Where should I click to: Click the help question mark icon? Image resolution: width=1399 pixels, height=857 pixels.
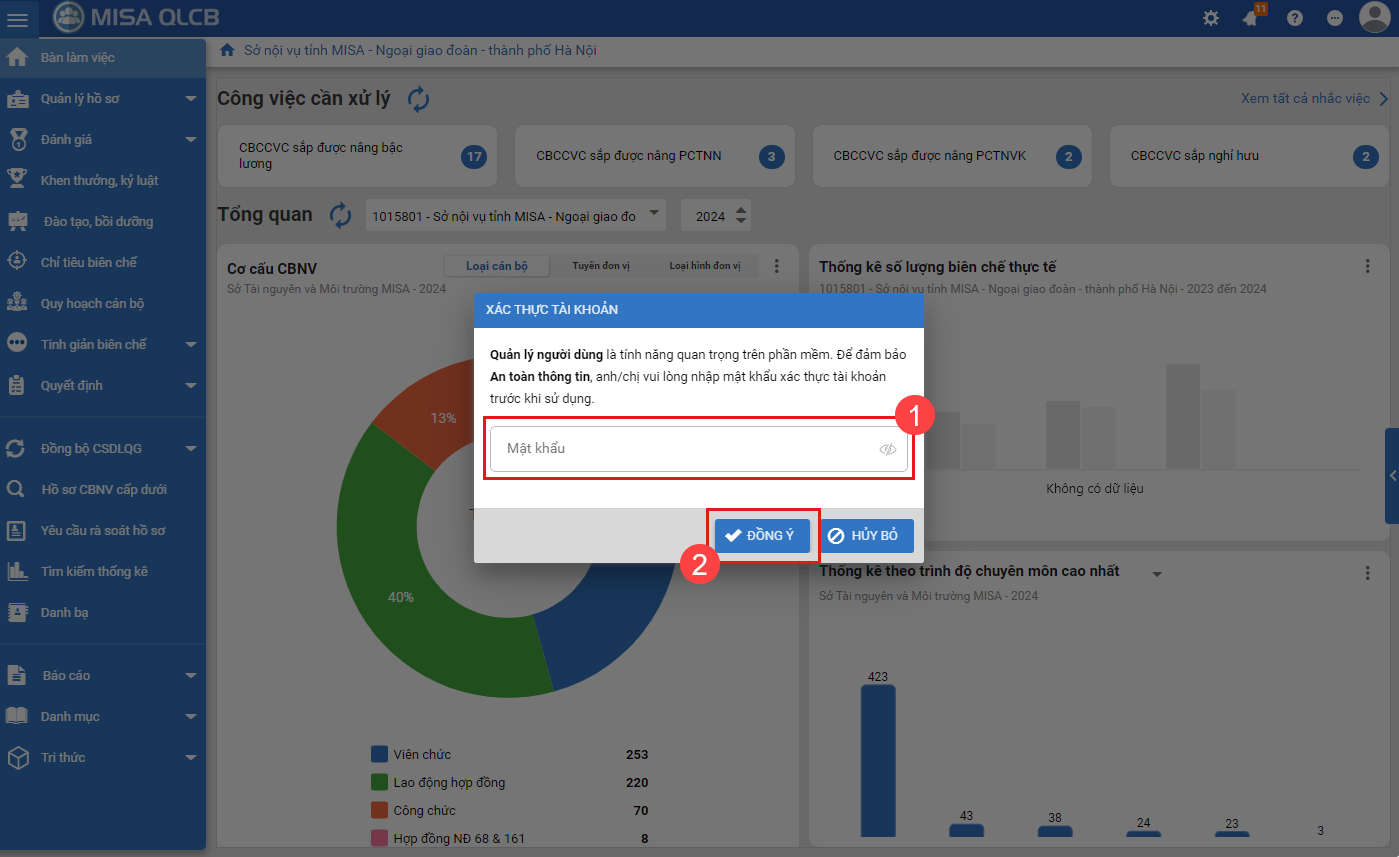click(x=1295, y=18)
